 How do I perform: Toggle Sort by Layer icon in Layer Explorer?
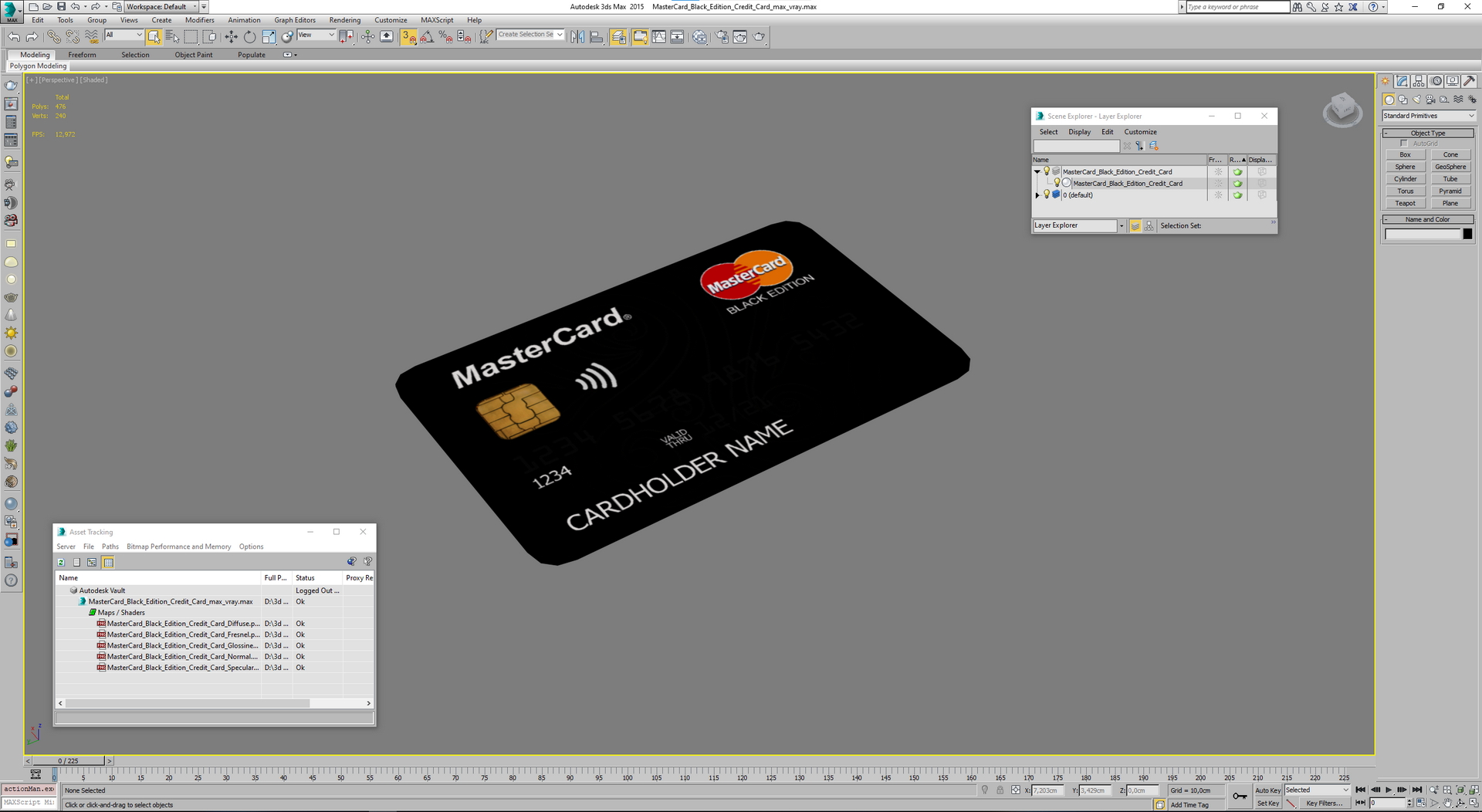click(1135, 225)
